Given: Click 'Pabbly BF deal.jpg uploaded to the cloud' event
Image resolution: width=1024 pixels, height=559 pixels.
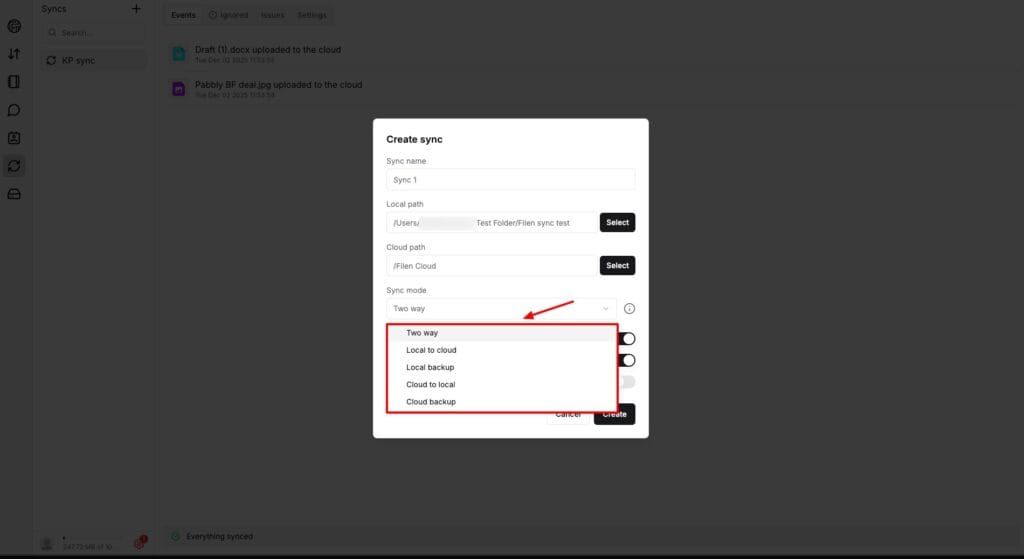Looking at the screenshot, I should pyautogui.click(x=278, y=85).
